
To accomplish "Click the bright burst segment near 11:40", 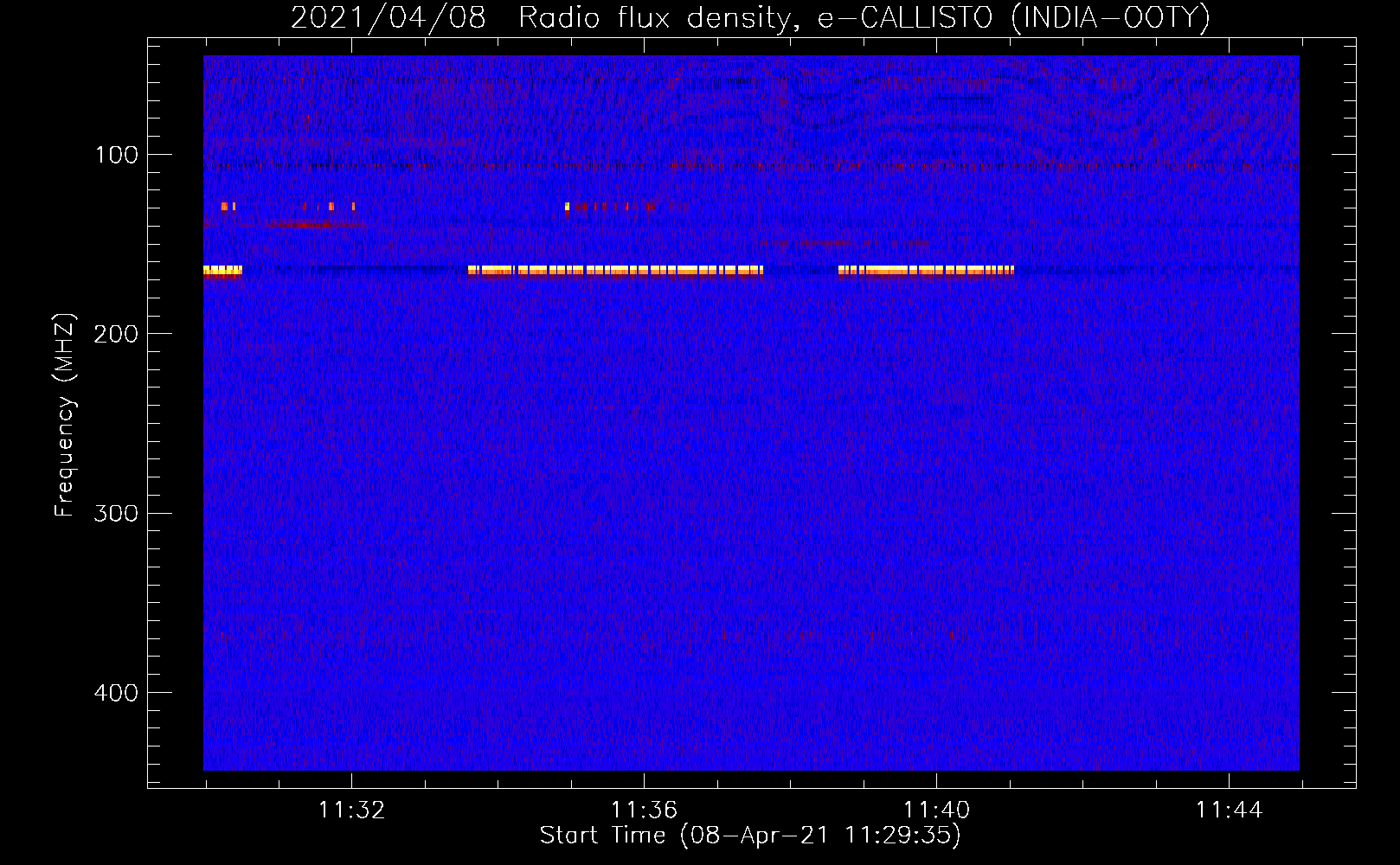I will click(x=926, y=271).
